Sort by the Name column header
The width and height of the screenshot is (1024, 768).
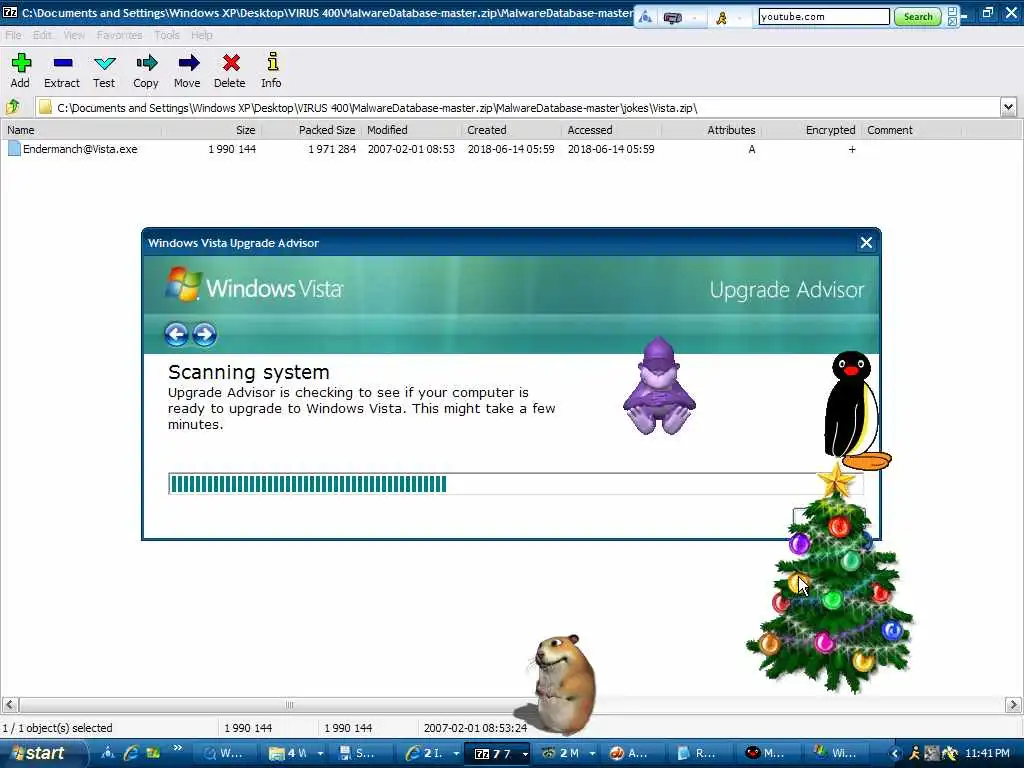pyautogui.click(x=81, y=130)
